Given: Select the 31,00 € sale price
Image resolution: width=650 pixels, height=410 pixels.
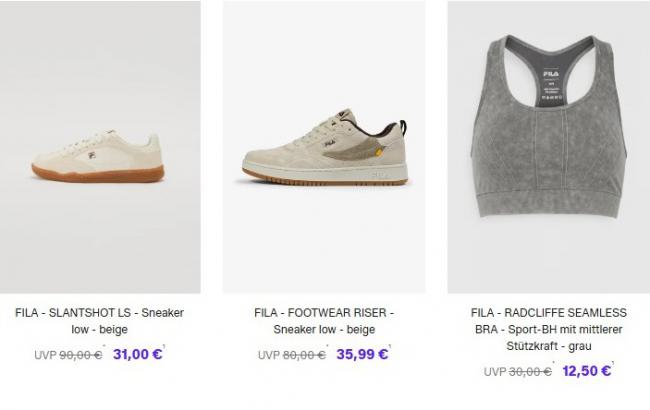Looking at the screenshot, I should (137, 354).
